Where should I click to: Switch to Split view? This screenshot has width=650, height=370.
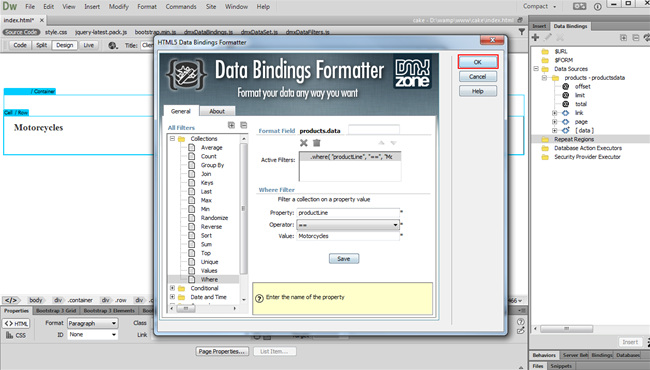41,45
